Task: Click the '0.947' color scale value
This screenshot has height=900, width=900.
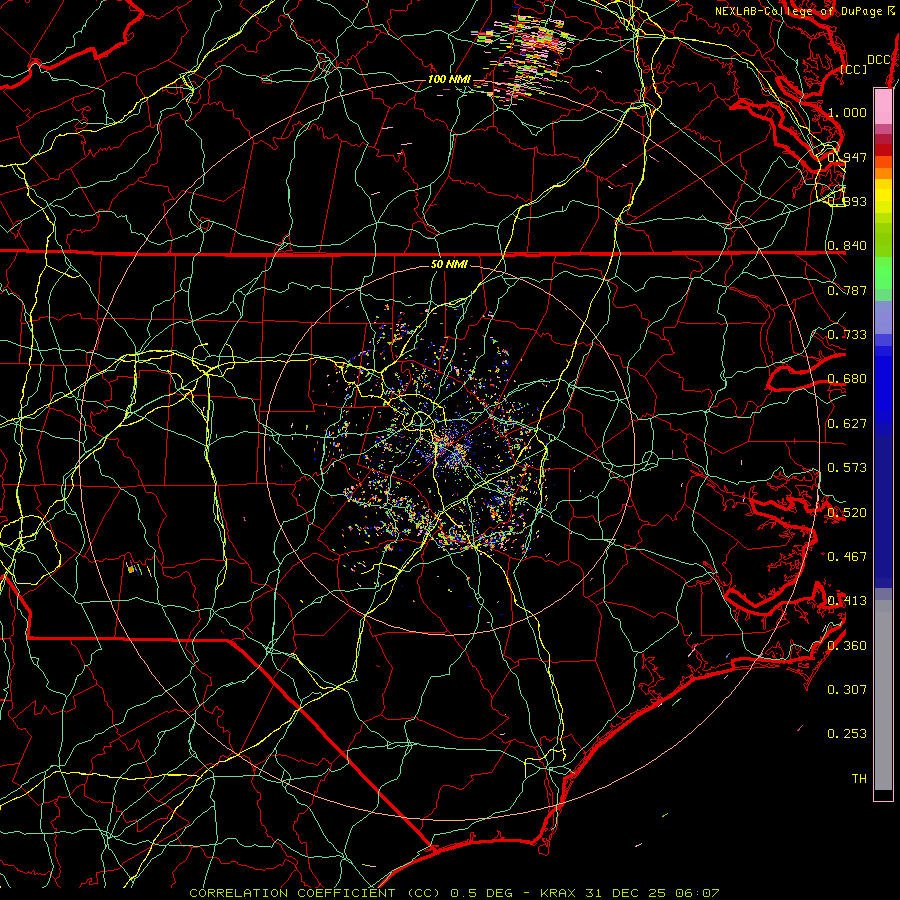Action: click(847, 157)
